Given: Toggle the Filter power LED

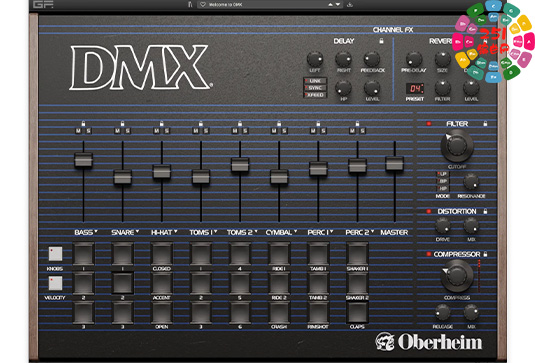Looking at the screenshot, I should coord(429,124).
